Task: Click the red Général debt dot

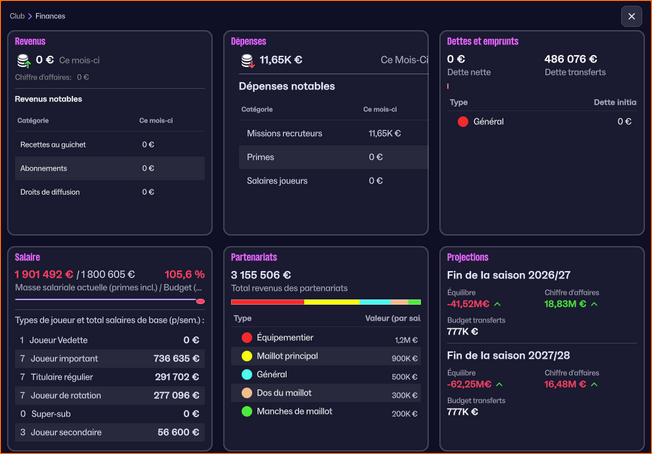Action: (462, 121)
